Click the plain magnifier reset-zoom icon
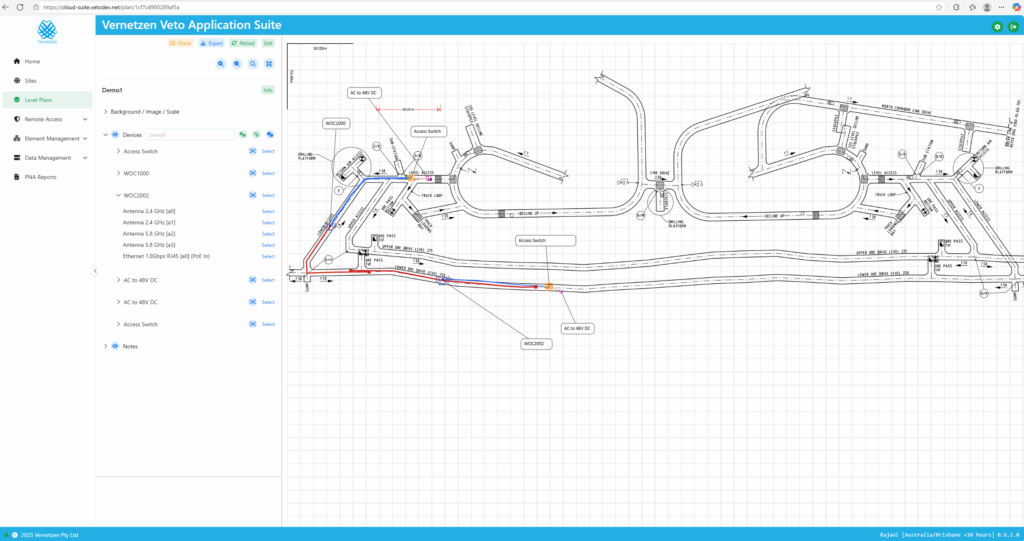1024x541 pixels. click(253, 64)
